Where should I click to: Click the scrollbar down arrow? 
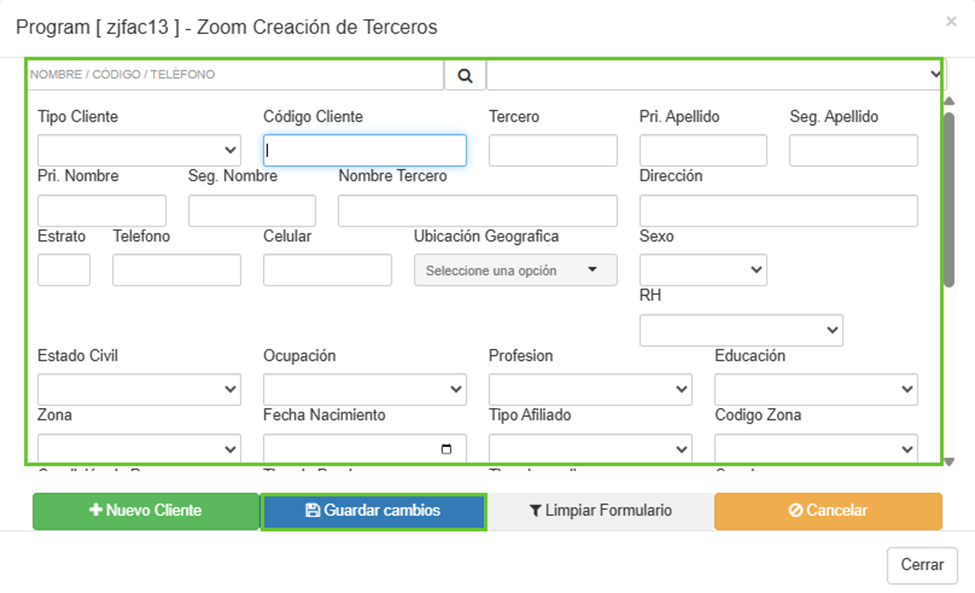tap(948, 452)
